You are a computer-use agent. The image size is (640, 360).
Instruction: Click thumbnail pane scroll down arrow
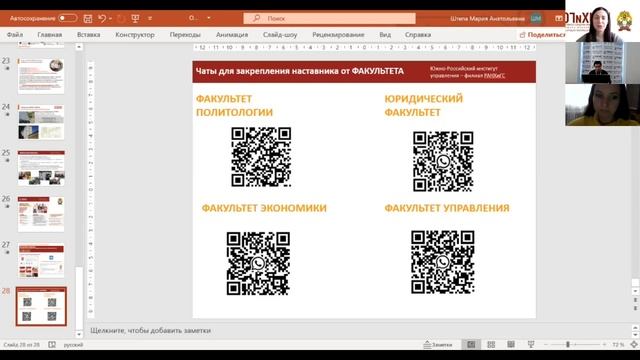click(79, 335)
